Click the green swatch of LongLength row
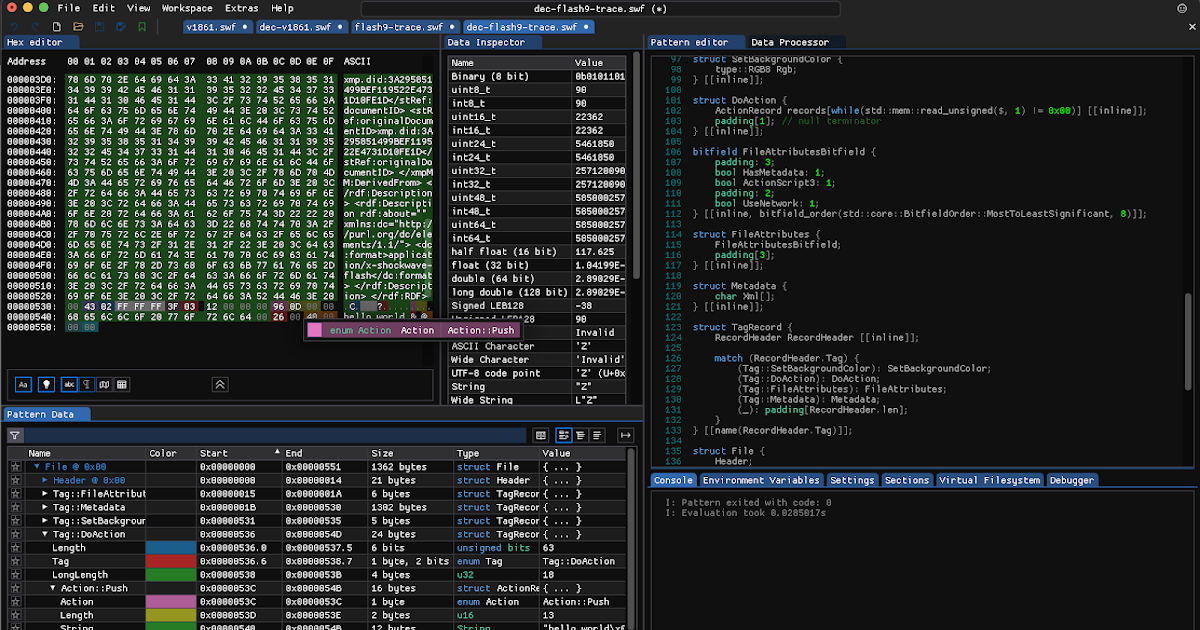1200x630 pixels. point(170,575)
